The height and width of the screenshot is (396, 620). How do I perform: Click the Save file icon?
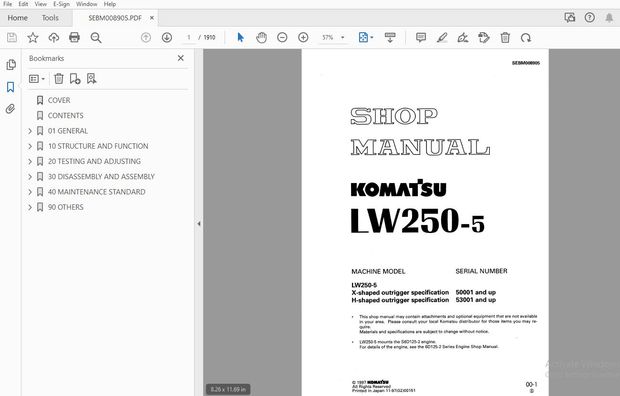tap(12, 38)
